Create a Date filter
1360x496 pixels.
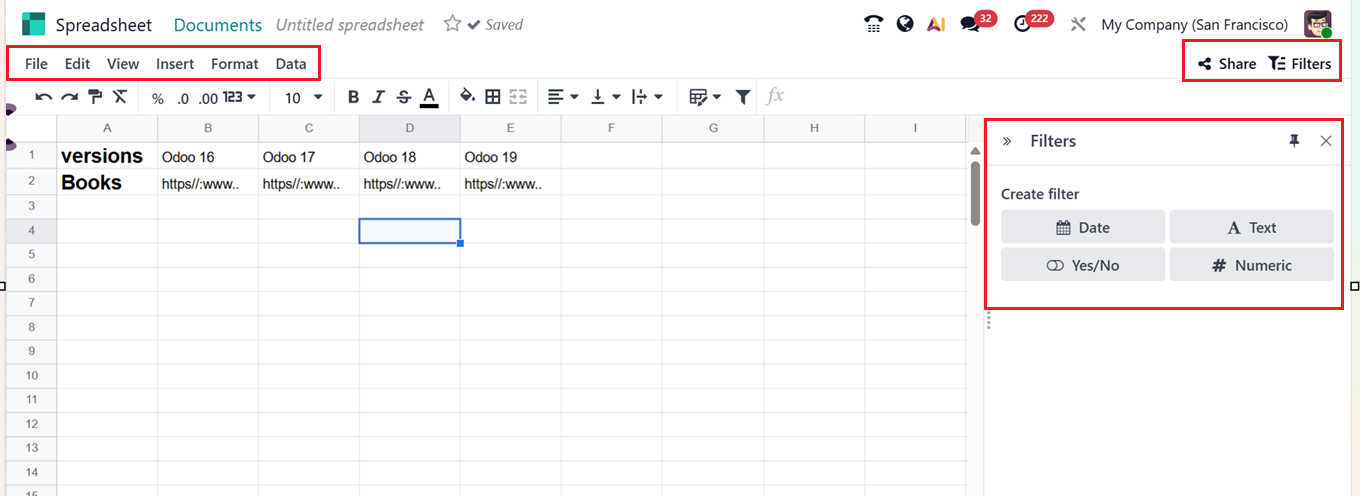[x=1083, y=227]
